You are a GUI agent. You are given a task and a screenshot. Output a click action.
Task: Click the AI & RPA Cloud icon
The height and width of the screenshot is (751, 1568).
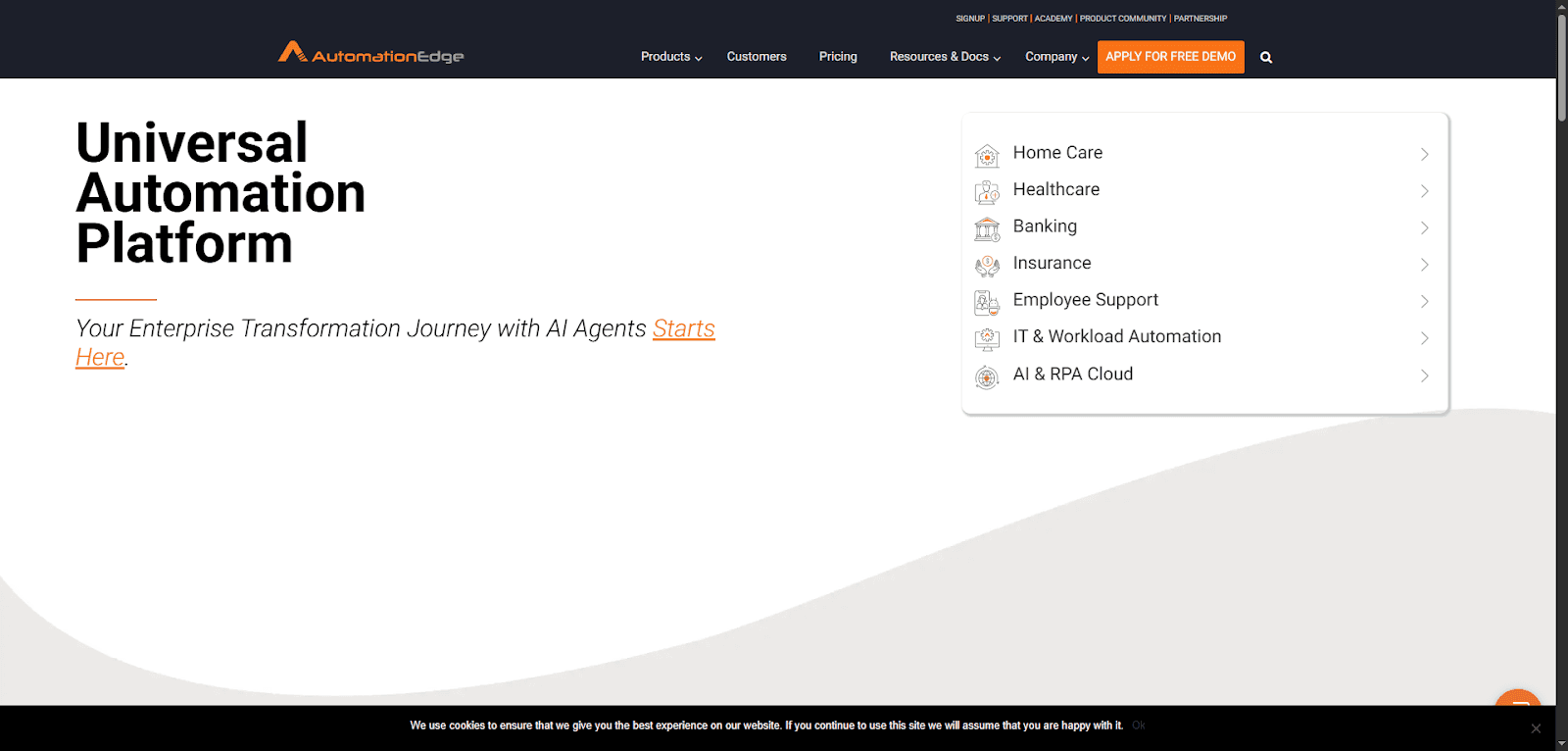point(987,376)
